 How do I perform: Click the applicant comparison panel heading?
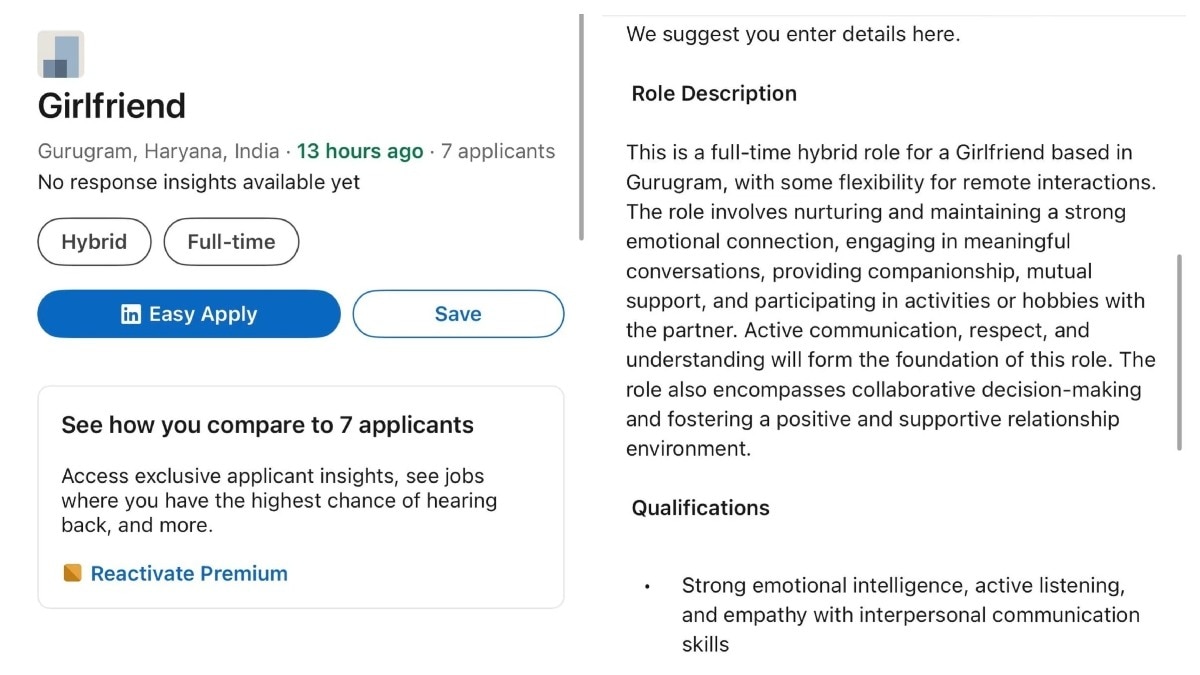(x=267, y=424)
